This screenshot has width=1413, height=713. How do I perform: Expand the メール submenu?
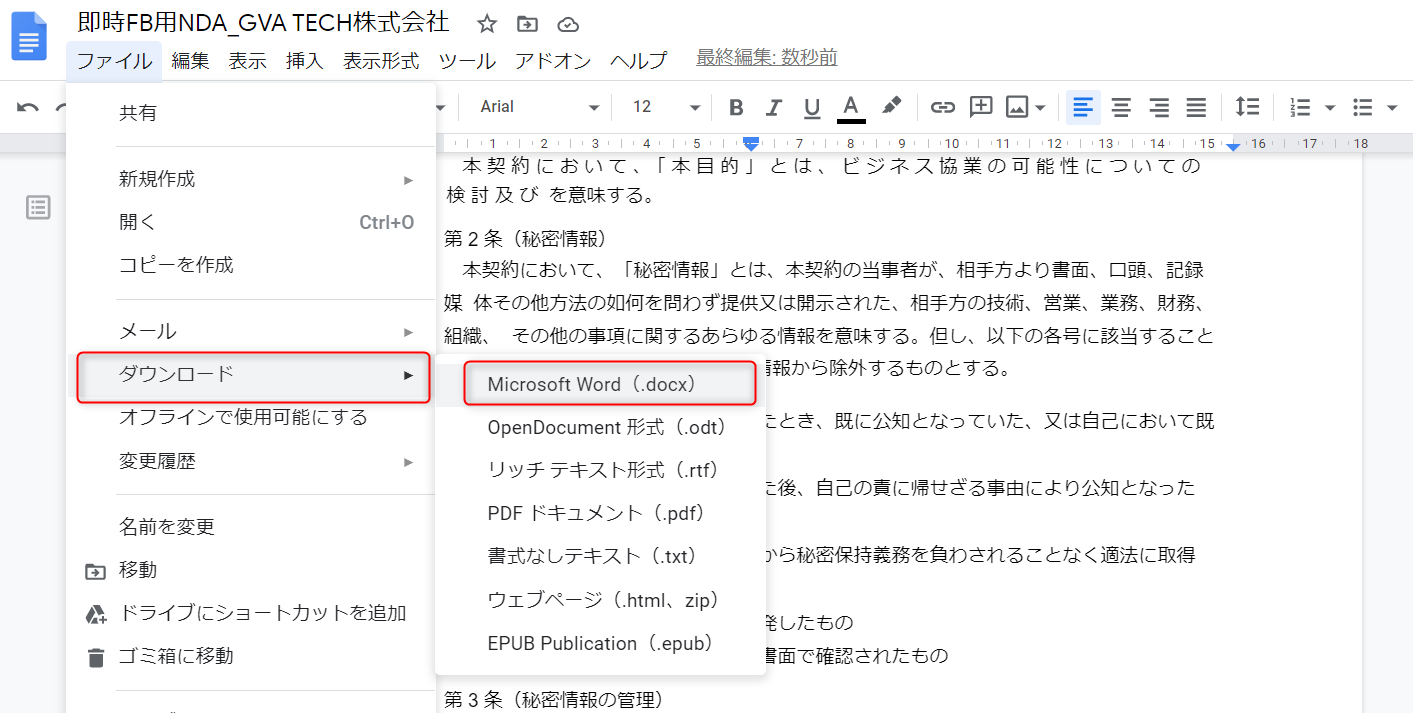click(x=251, y=331)
